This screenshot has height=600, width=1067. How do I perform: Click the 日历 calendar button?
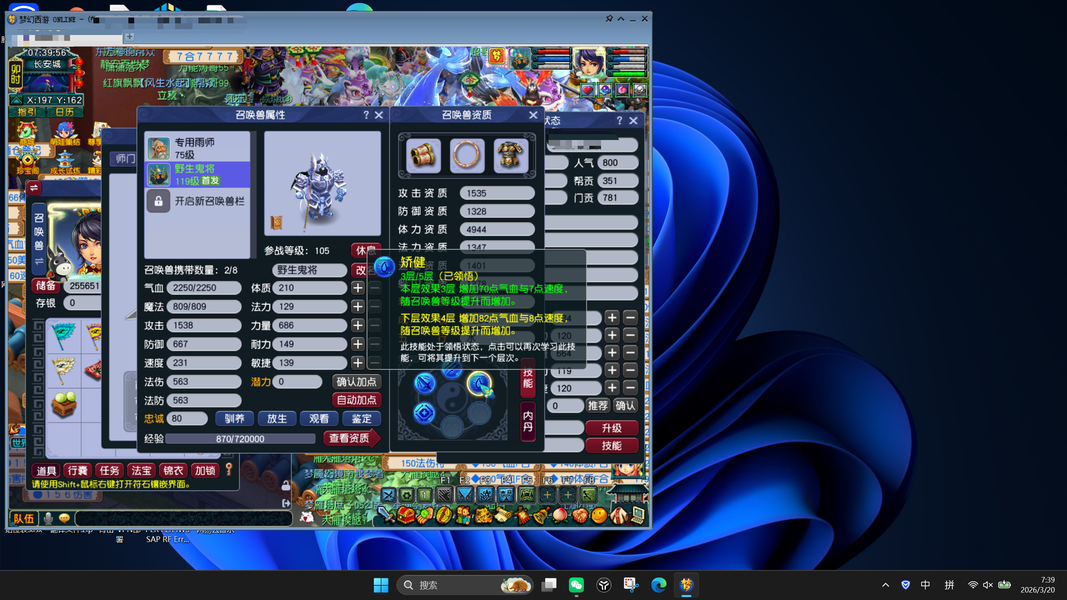click(65, 112)
